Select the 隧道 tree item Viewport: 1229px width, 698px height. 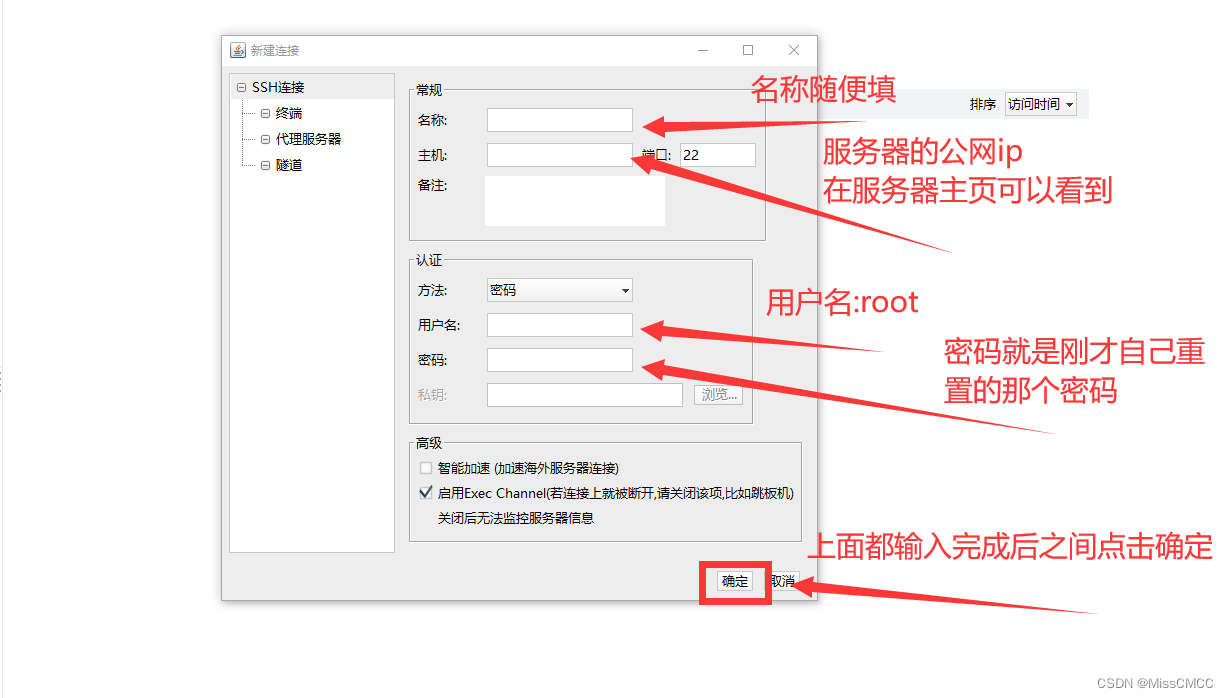point(289,165)
